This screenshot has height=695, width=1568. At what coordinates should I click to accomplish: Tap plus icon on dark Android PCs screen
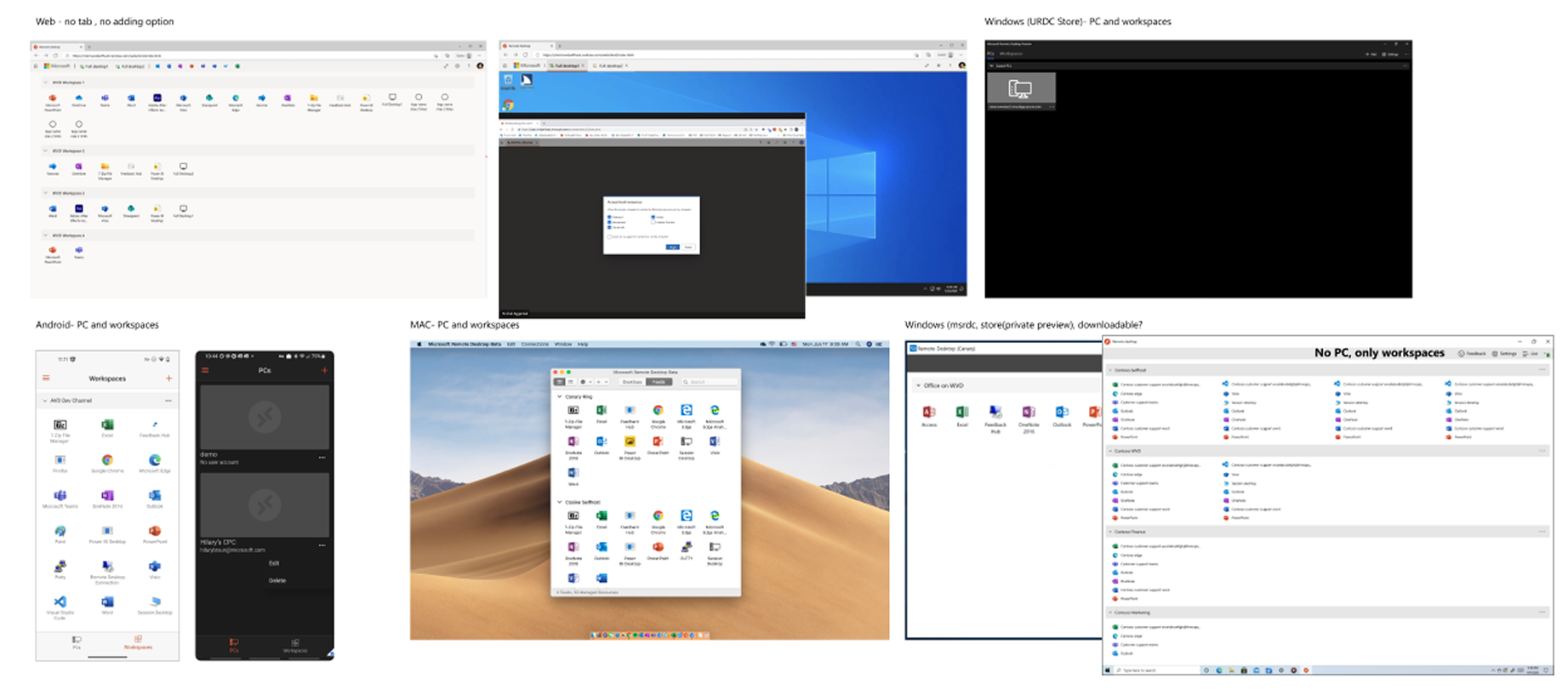point(324,371)
